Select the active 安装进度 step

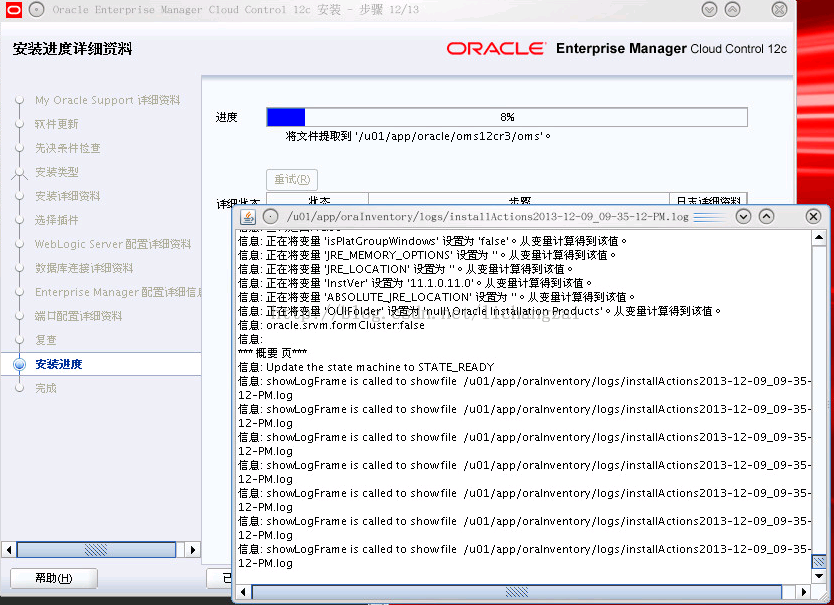pyautogui.click(x=59, y=364)
